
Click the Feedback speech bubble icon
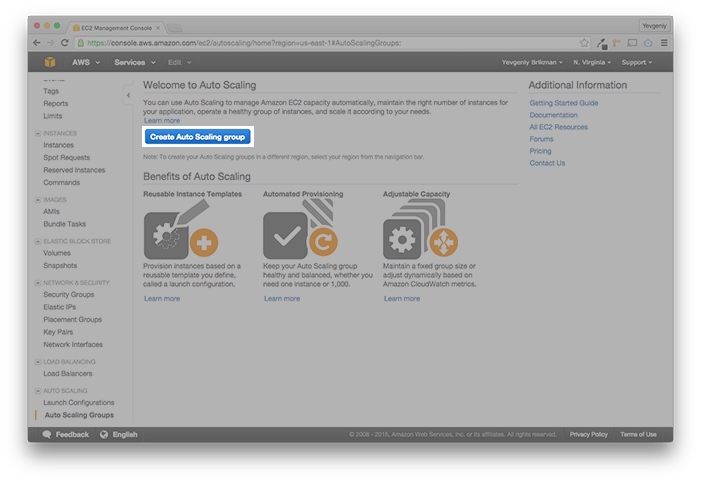point(46,434)
